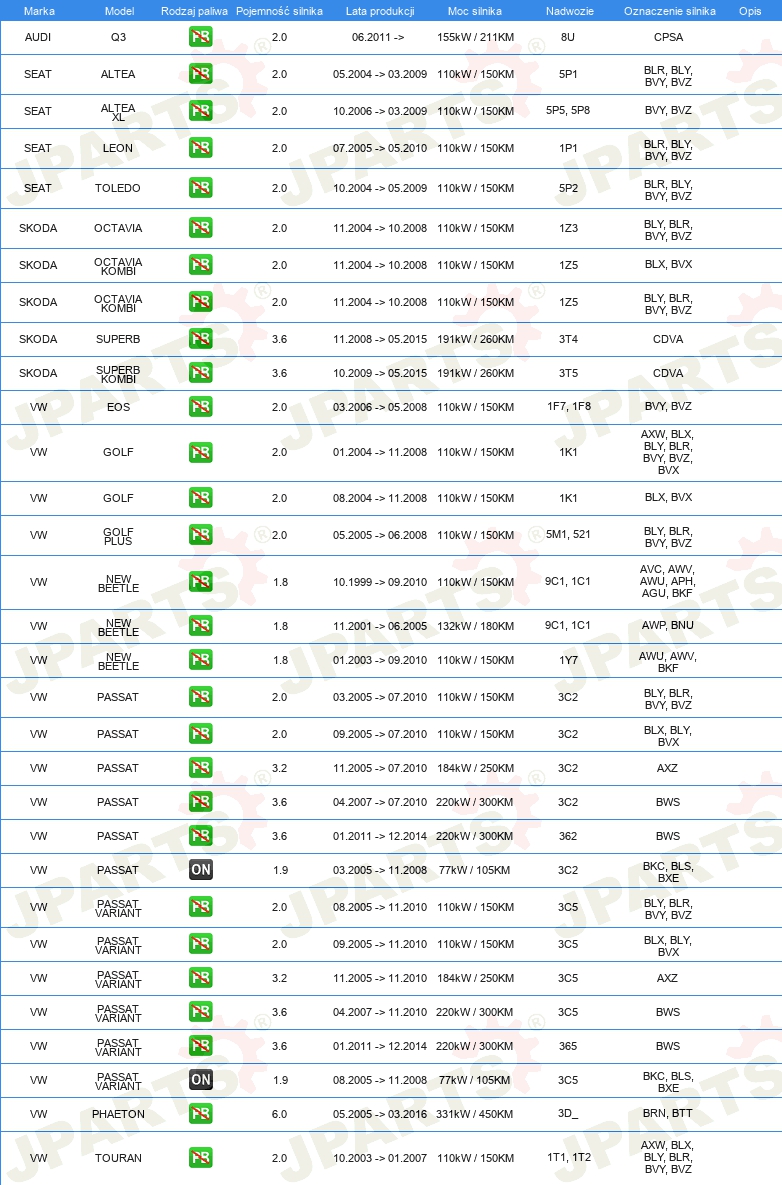Click fuel icon in PASSAT VARIANT 365 row
This screenshot has height=1185, width=782.
click(x=200, y=1047)
